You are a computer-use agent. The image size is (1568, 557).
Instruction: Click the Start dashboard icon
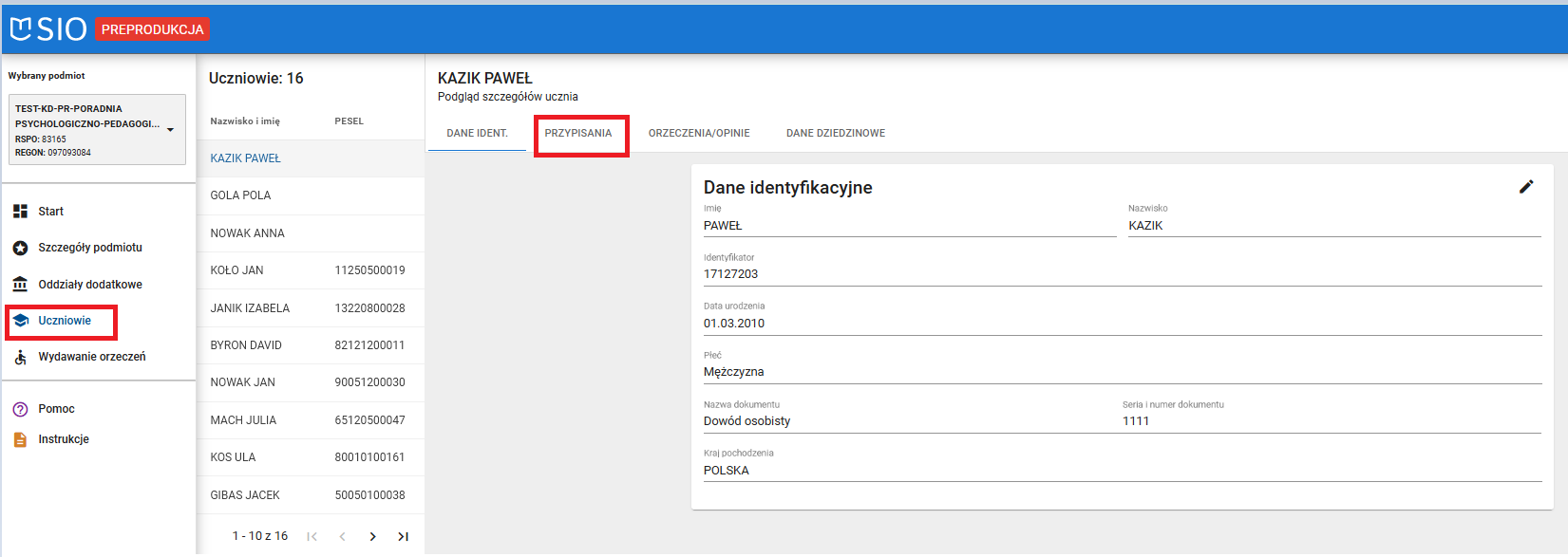[x=20, y=212]
